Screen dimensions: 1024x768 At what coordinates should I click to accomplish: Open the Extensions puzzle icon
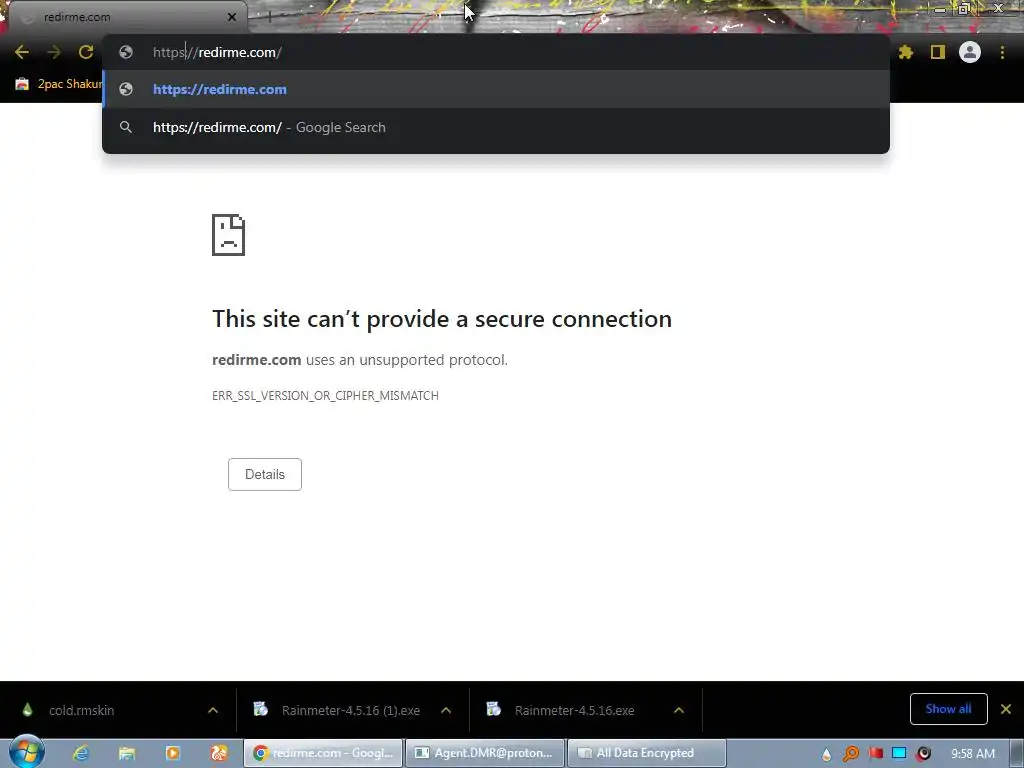pos(906,52)
